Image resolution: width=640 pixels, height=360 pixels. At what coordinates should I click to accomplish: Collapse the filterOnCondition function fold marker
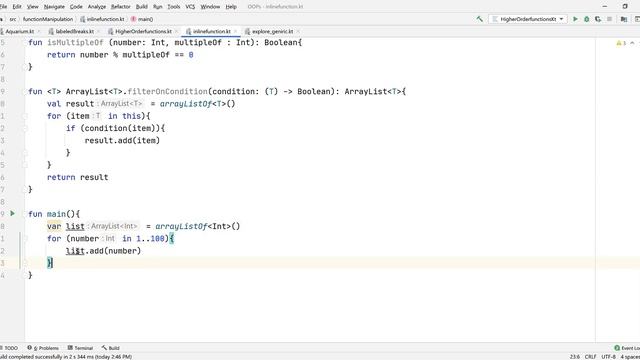tap(24, 92)
